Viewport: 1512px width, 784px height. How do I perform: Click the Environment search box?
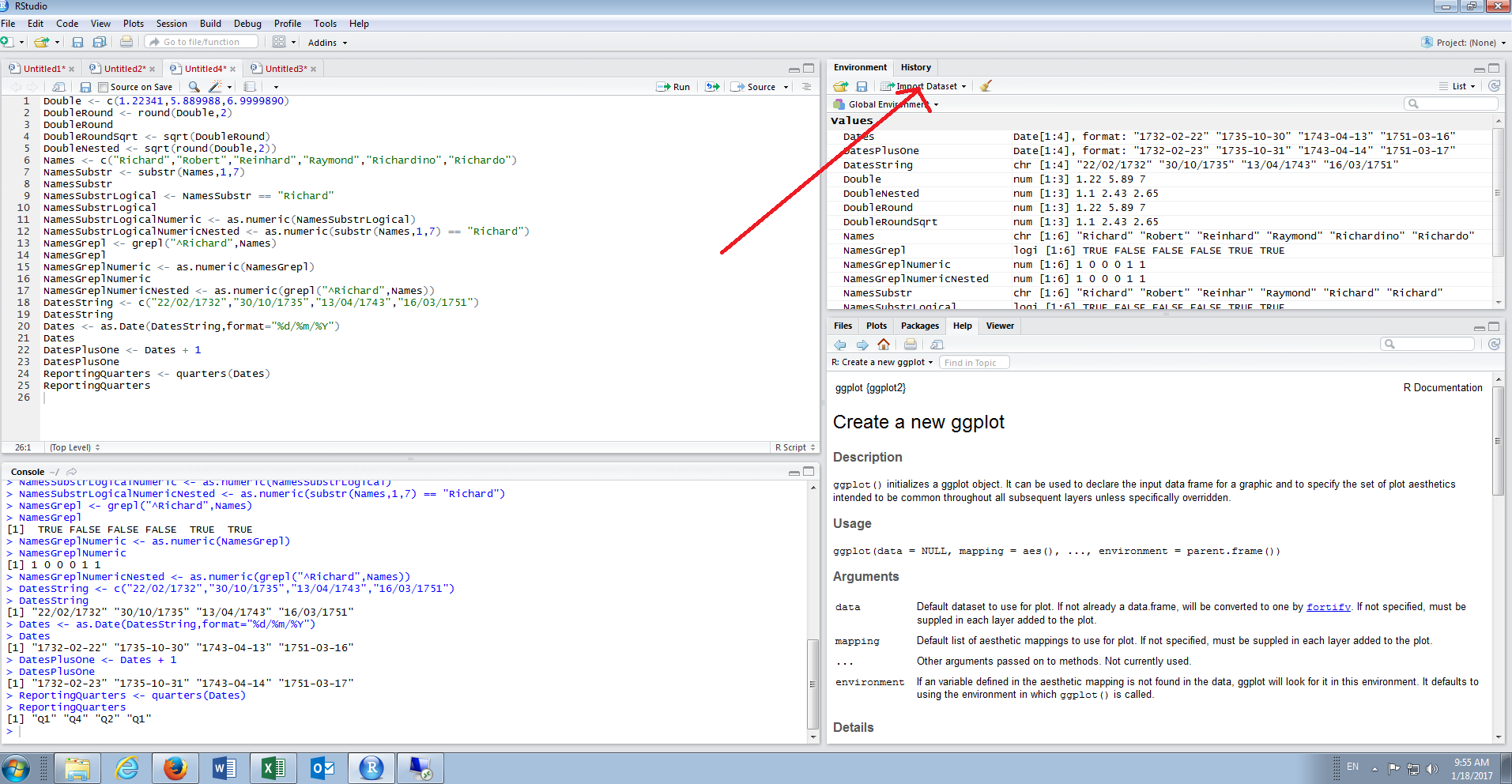click(x=1450, y=104)
